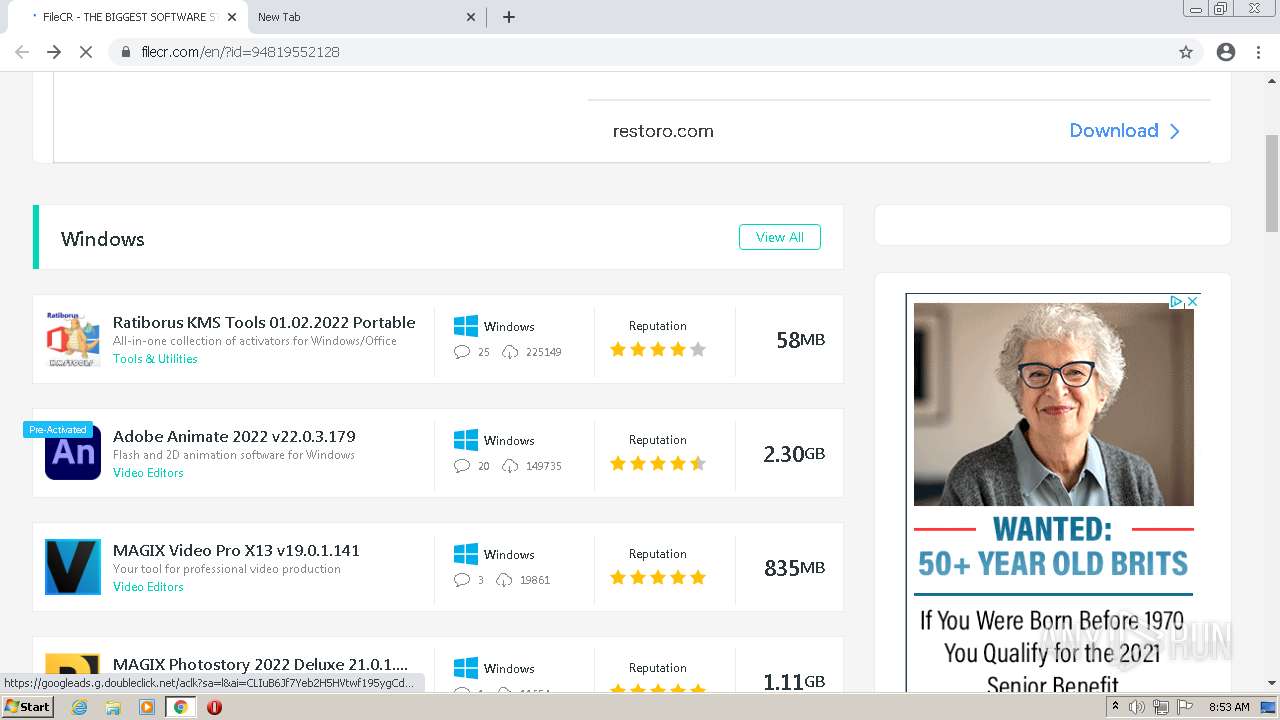This screenshot has width=1280, height=720.
Task: Click downloads icon showing 225149
Action: click(510, 352)
